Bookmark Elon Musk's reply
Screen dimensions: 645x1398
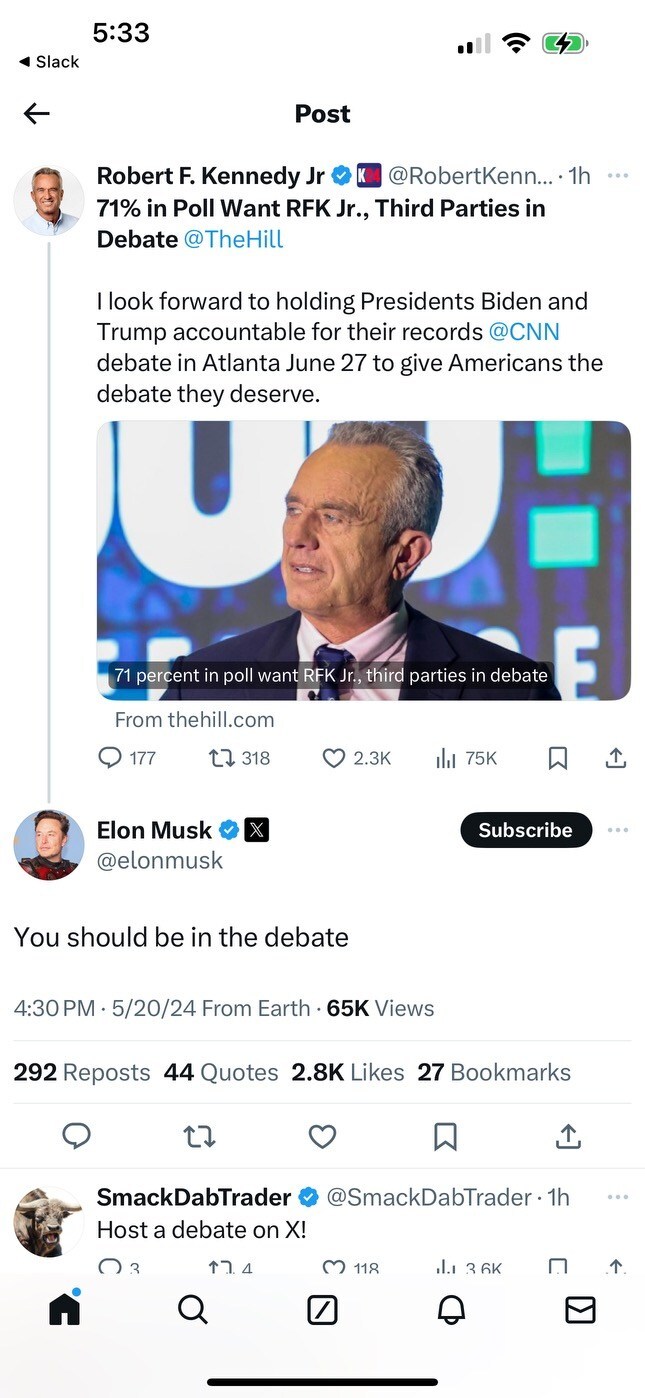pyautogui.click(x=445, y=1136)
